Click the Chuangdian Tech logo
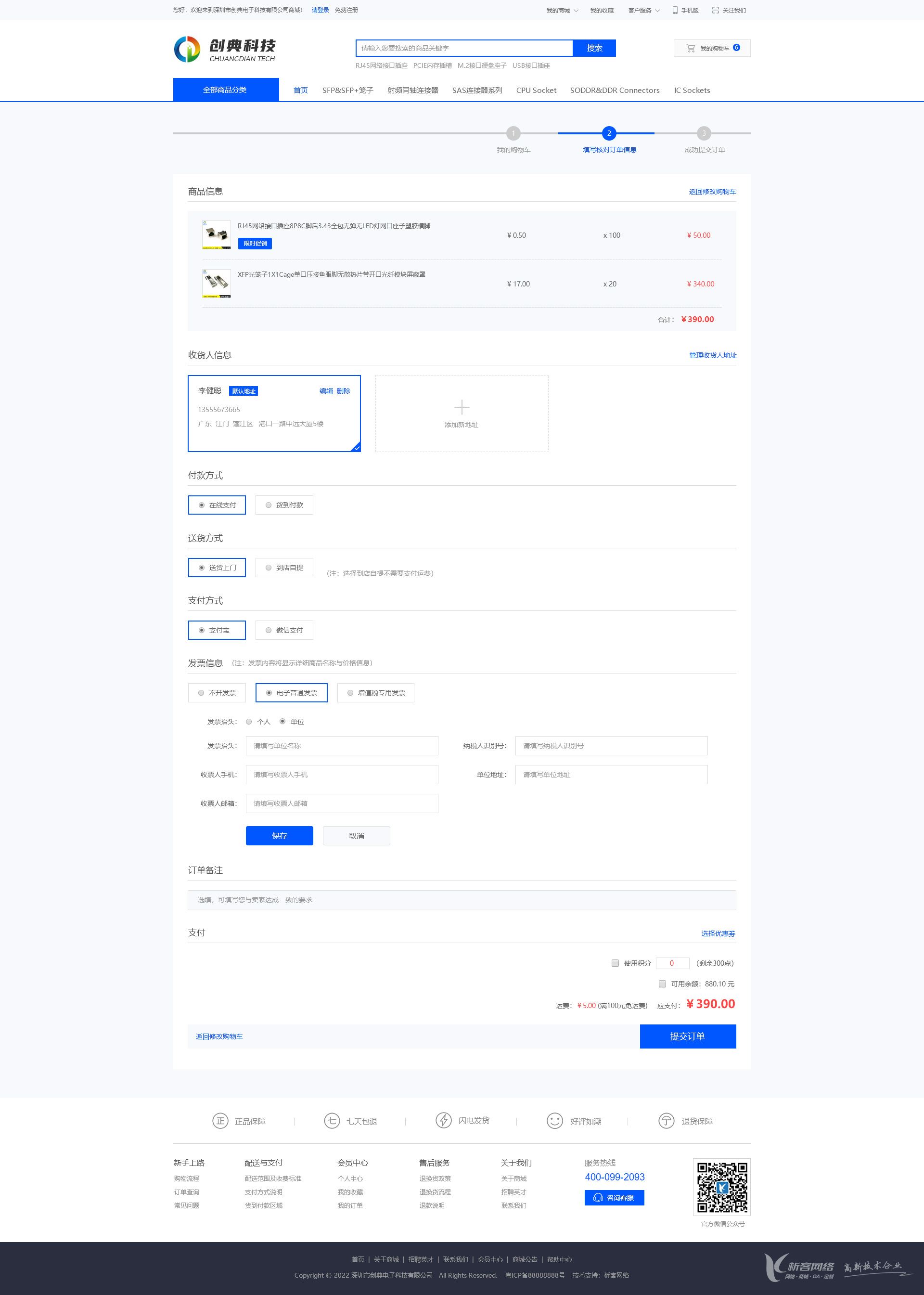924x1295 pixels. click(x=224, y=50)
